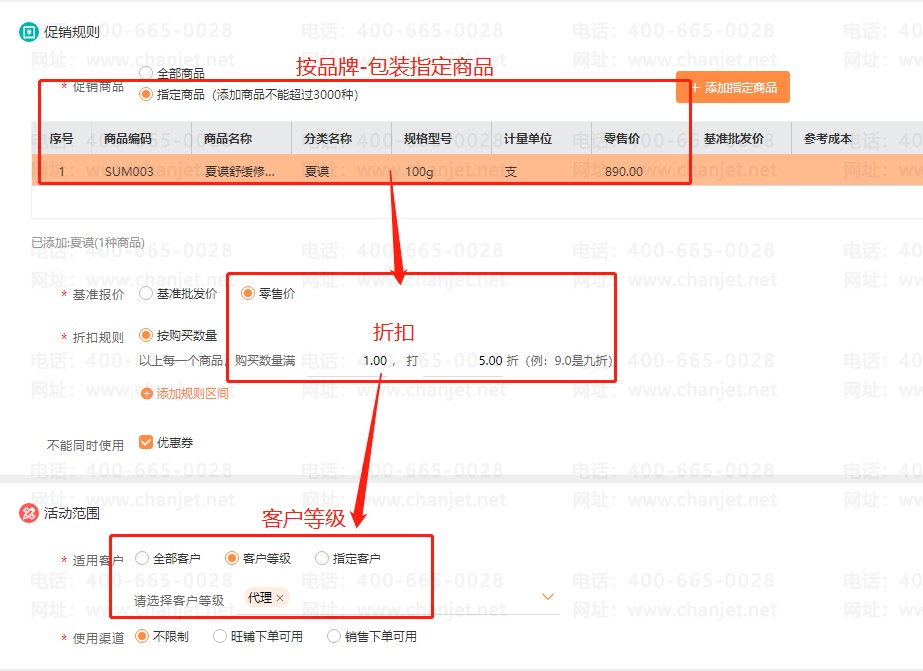This screenshot has height=671, width=923.
Task: Uncheck the 优惠券 checkbox
Action: click(146, 442)
